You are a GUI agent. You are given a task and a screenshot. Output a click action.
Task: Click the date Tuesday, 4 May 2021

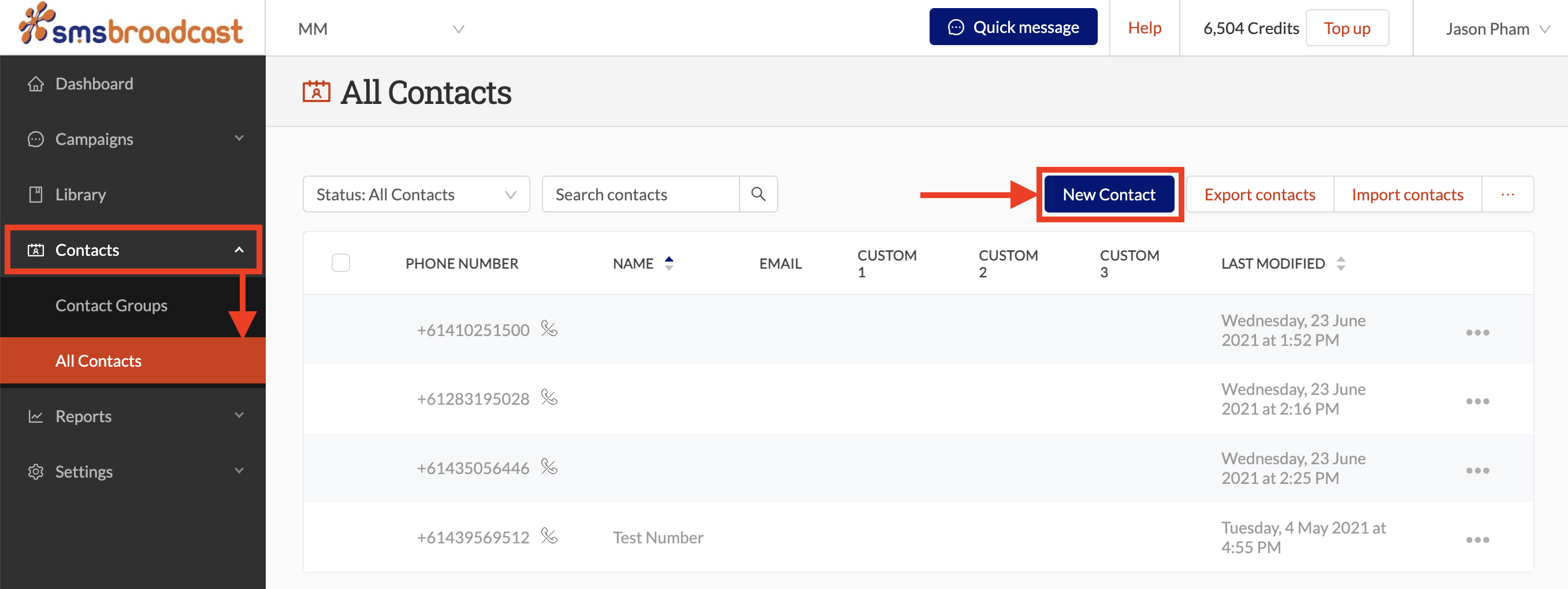(1303, 537)
